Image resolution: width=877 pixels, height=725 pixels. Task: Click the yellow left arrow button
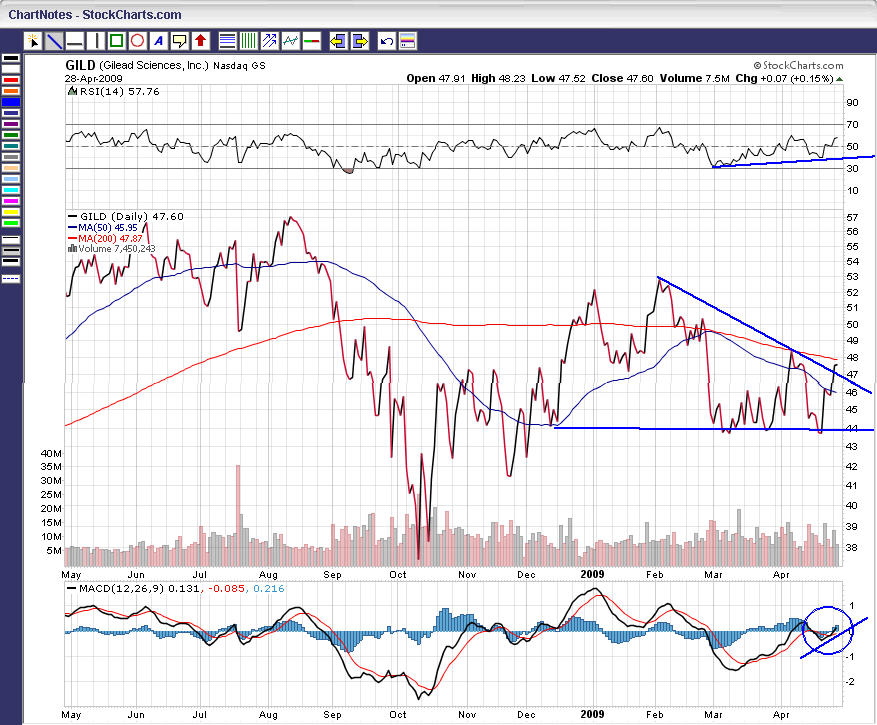[337, 41]
